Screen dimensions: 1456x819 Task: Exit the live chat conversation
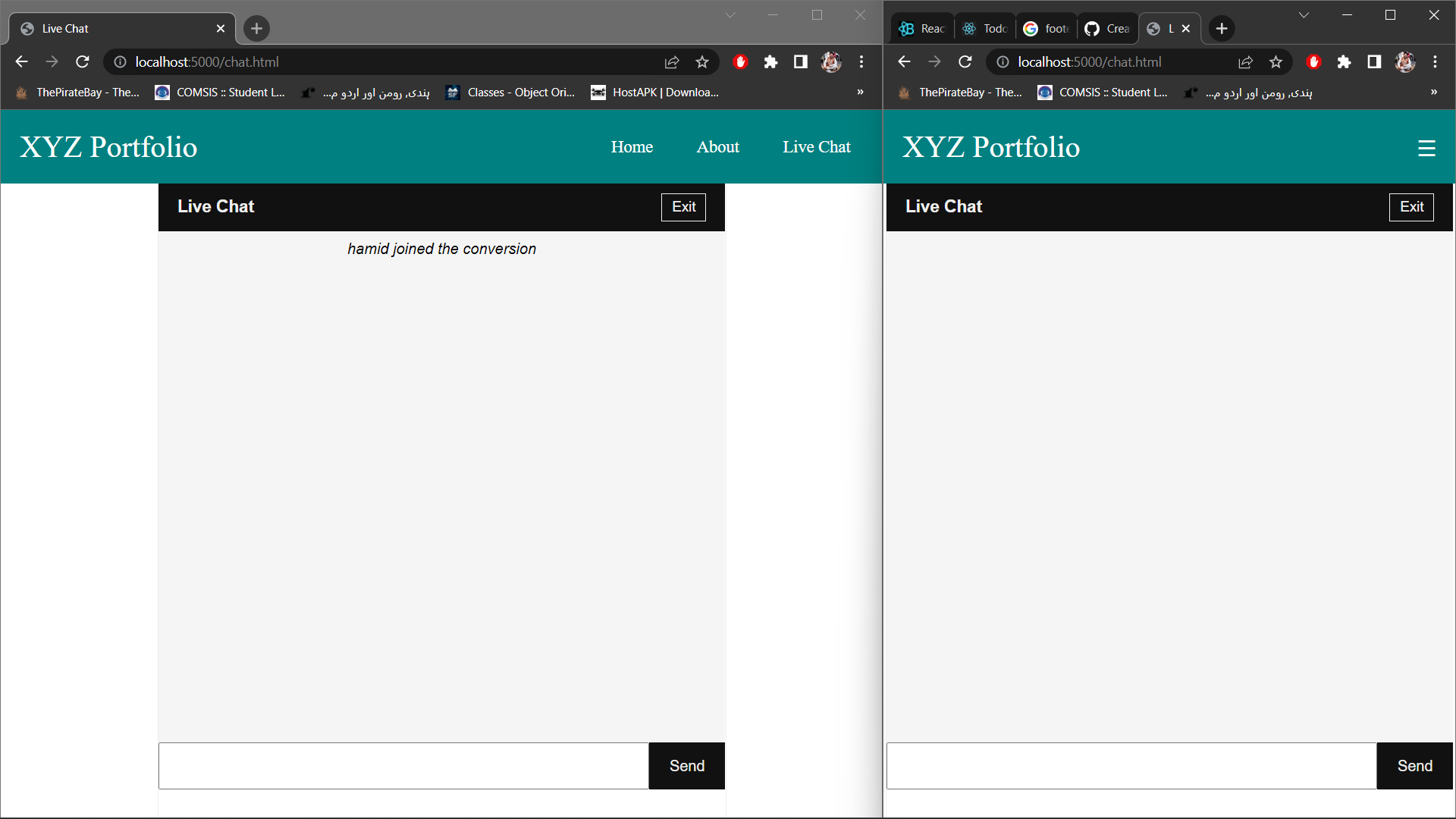coord(682,206)
